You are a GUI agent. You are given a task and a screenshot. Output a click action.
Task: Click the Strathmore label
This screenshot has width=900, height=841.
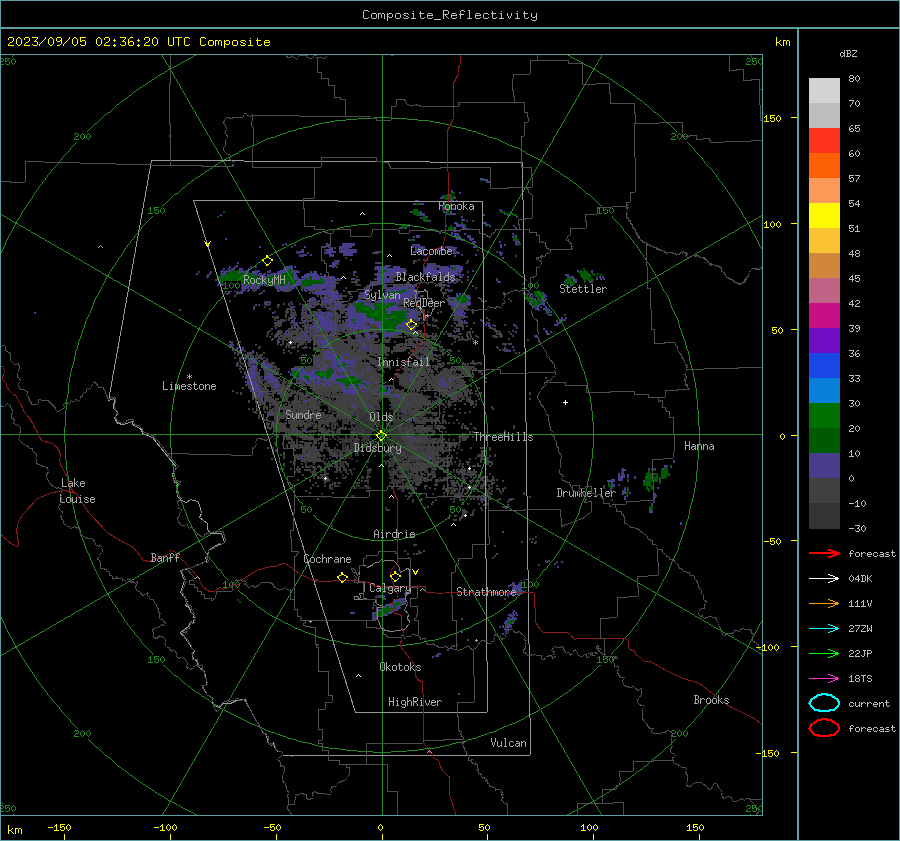point(486,592)
